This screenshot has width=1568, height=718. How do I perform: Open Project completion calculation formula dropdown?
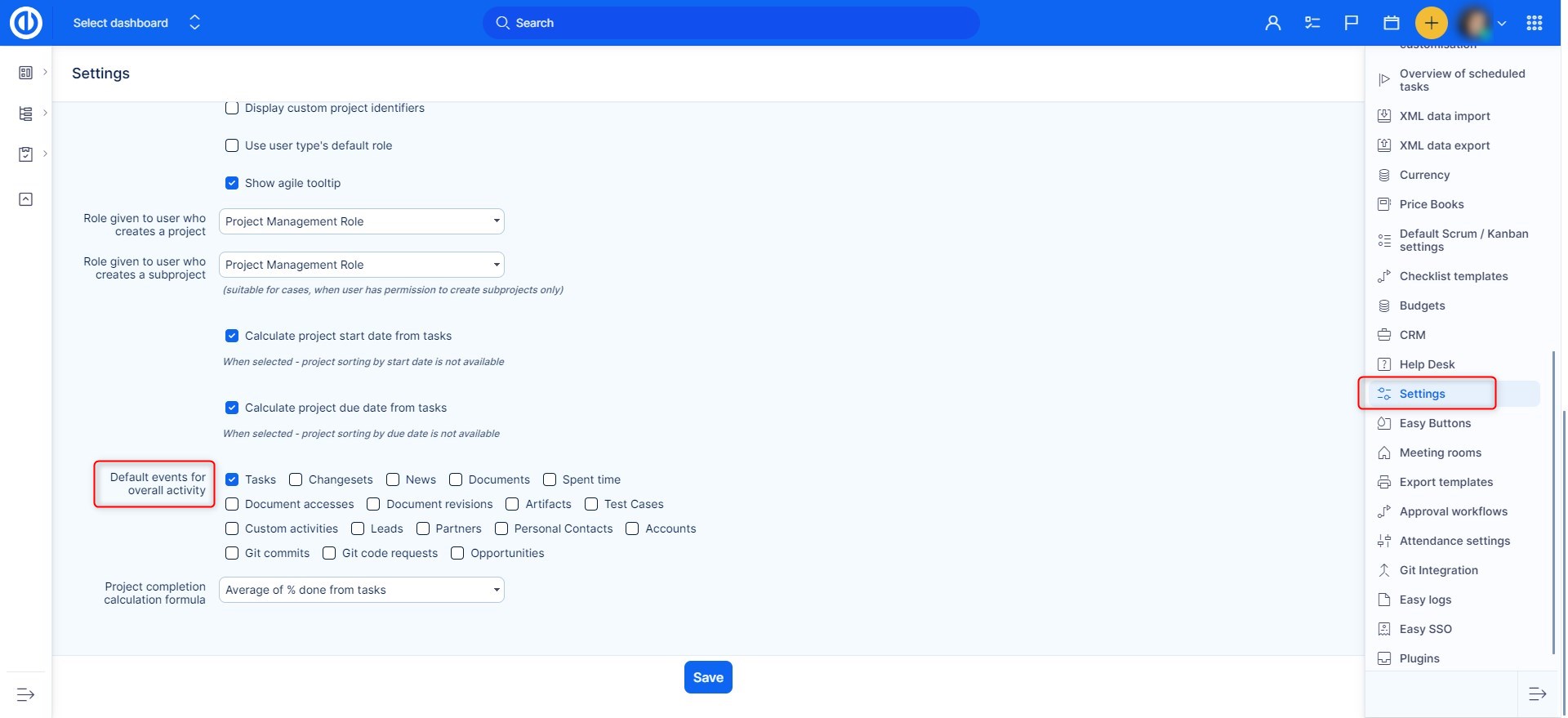361,590
